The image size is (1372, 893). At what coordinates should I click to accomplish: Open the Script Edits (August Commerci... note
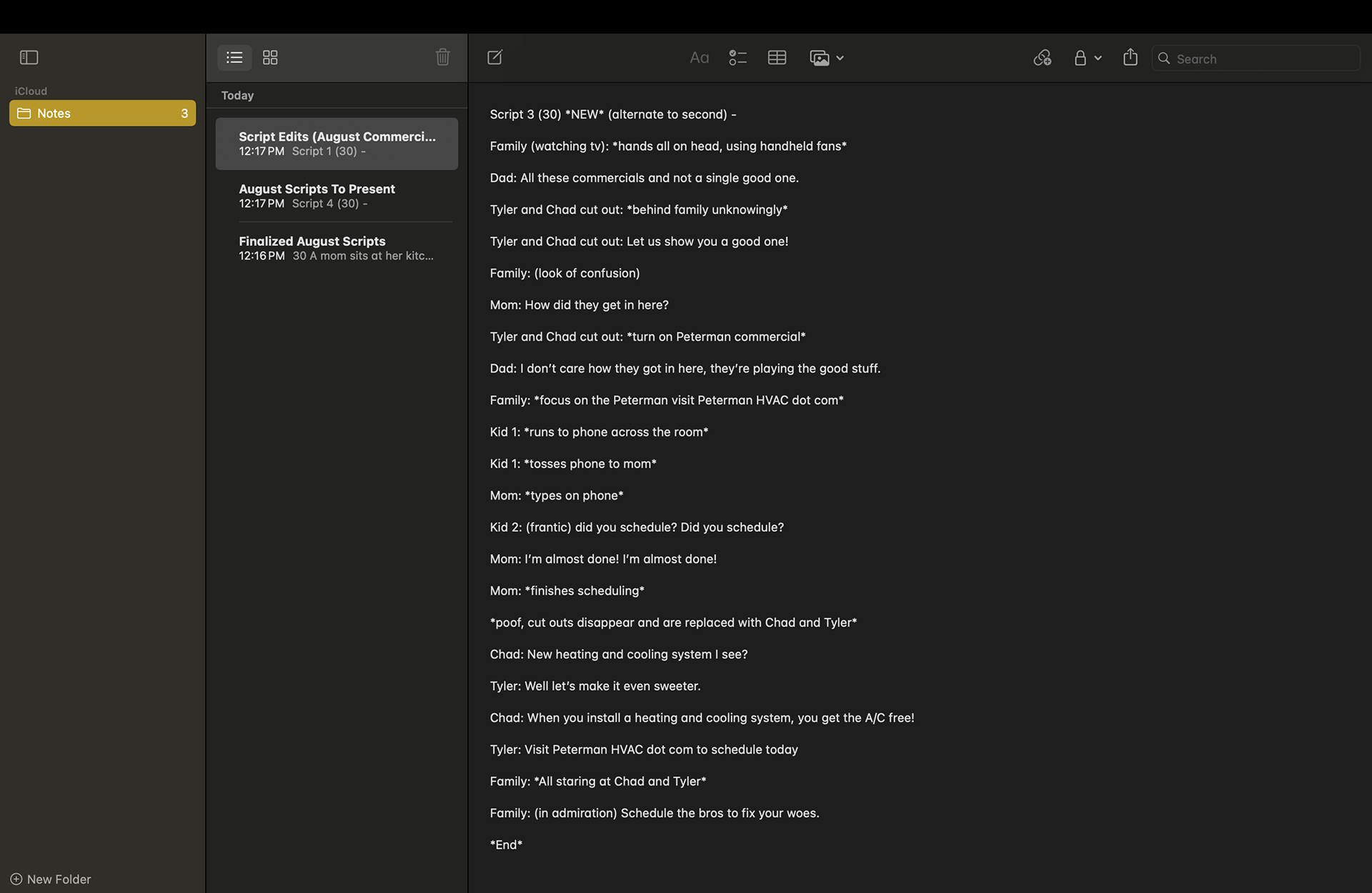337,144
